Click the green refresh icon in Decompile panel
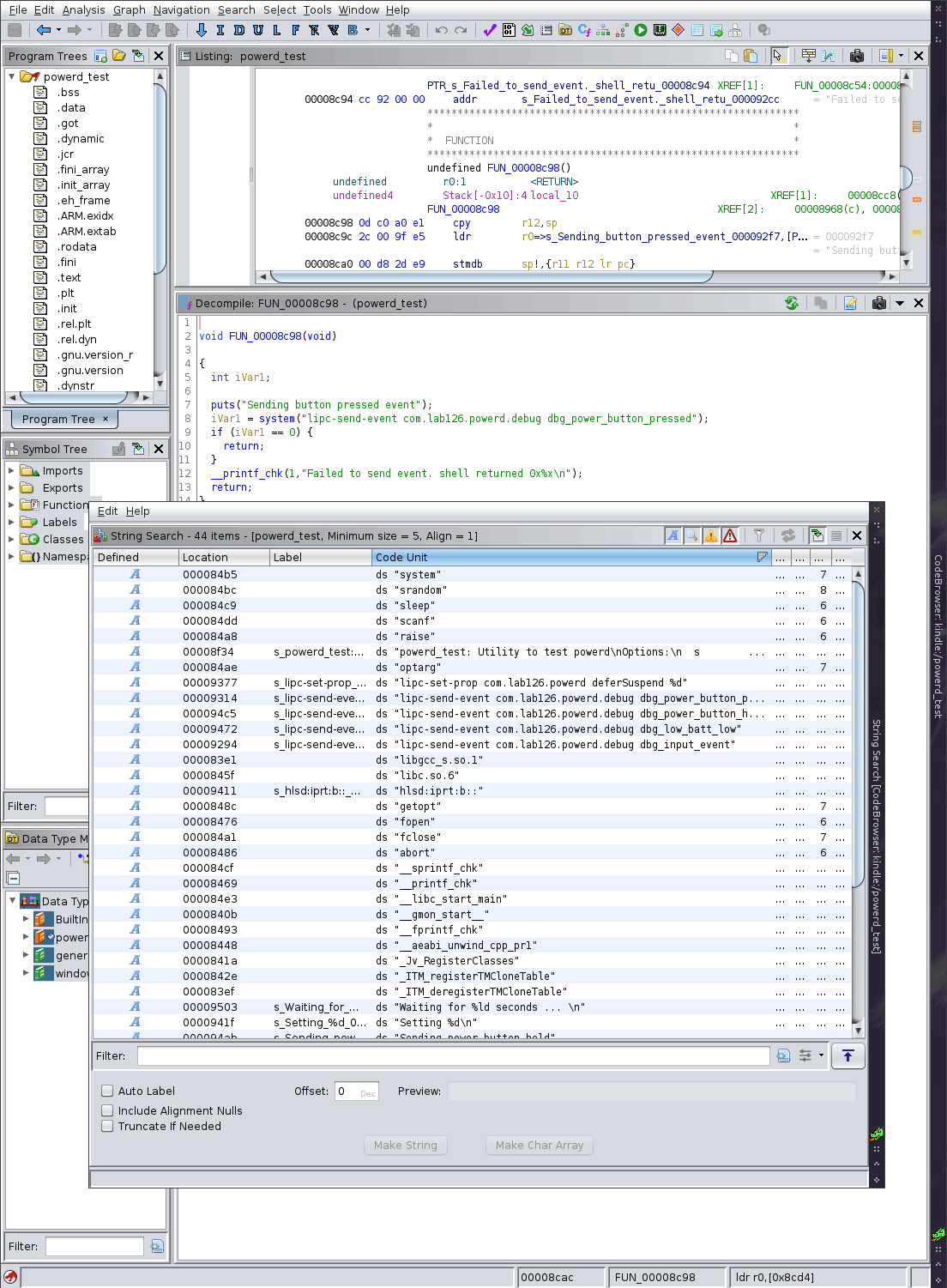 coord(792,303)
